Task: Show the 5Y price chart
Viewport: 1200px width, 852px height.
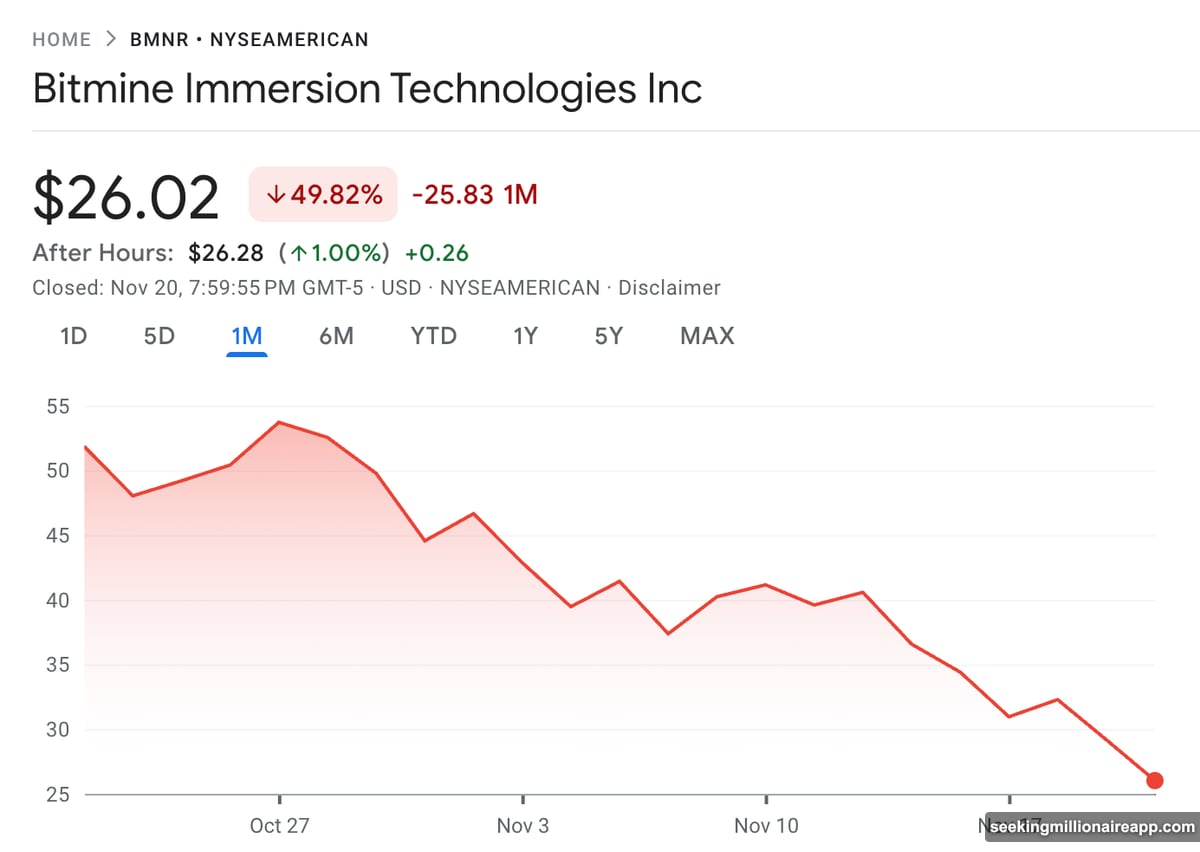Action: [608, 336]
